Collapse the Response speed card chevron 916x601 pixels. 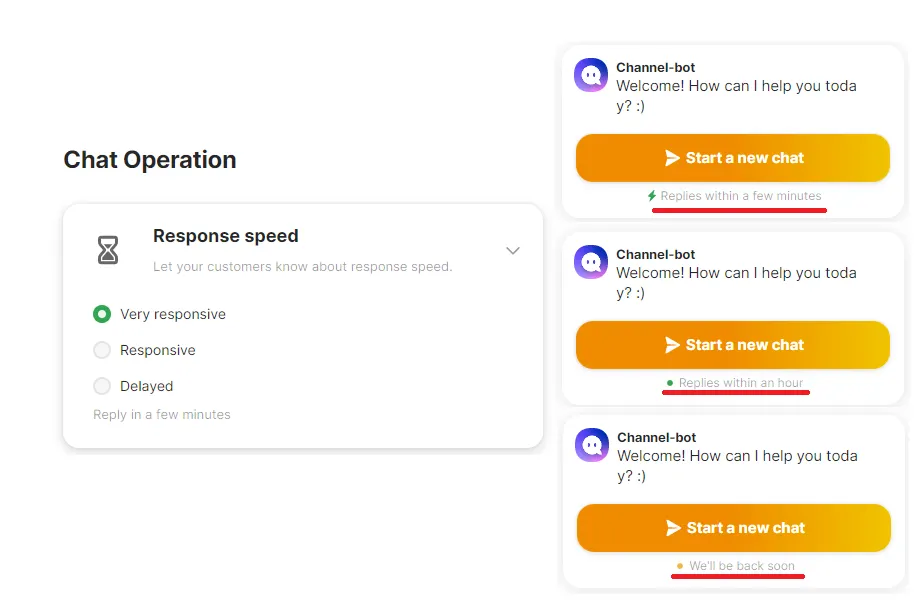513,250
